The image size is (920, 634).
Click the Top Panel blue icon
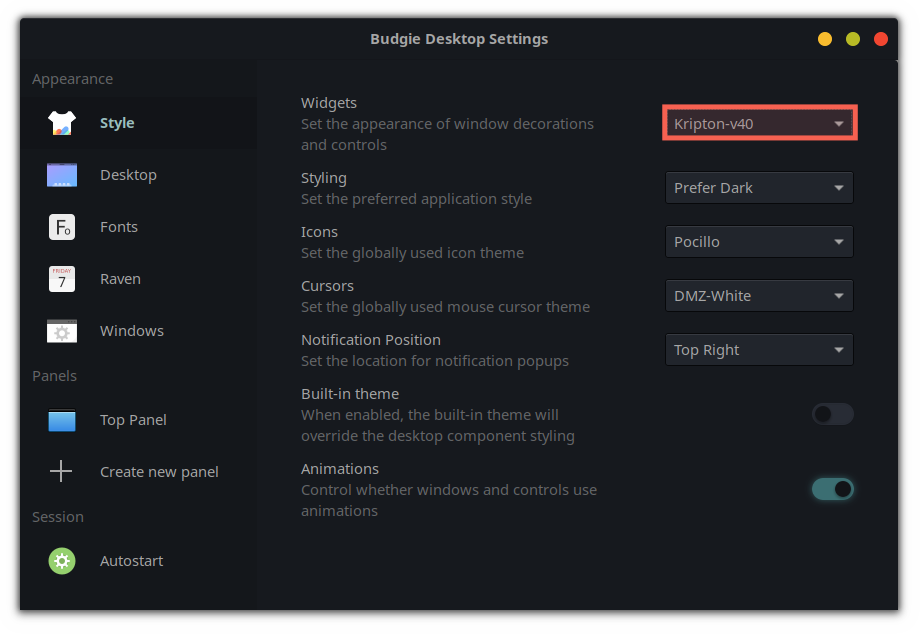coord(62,420)
